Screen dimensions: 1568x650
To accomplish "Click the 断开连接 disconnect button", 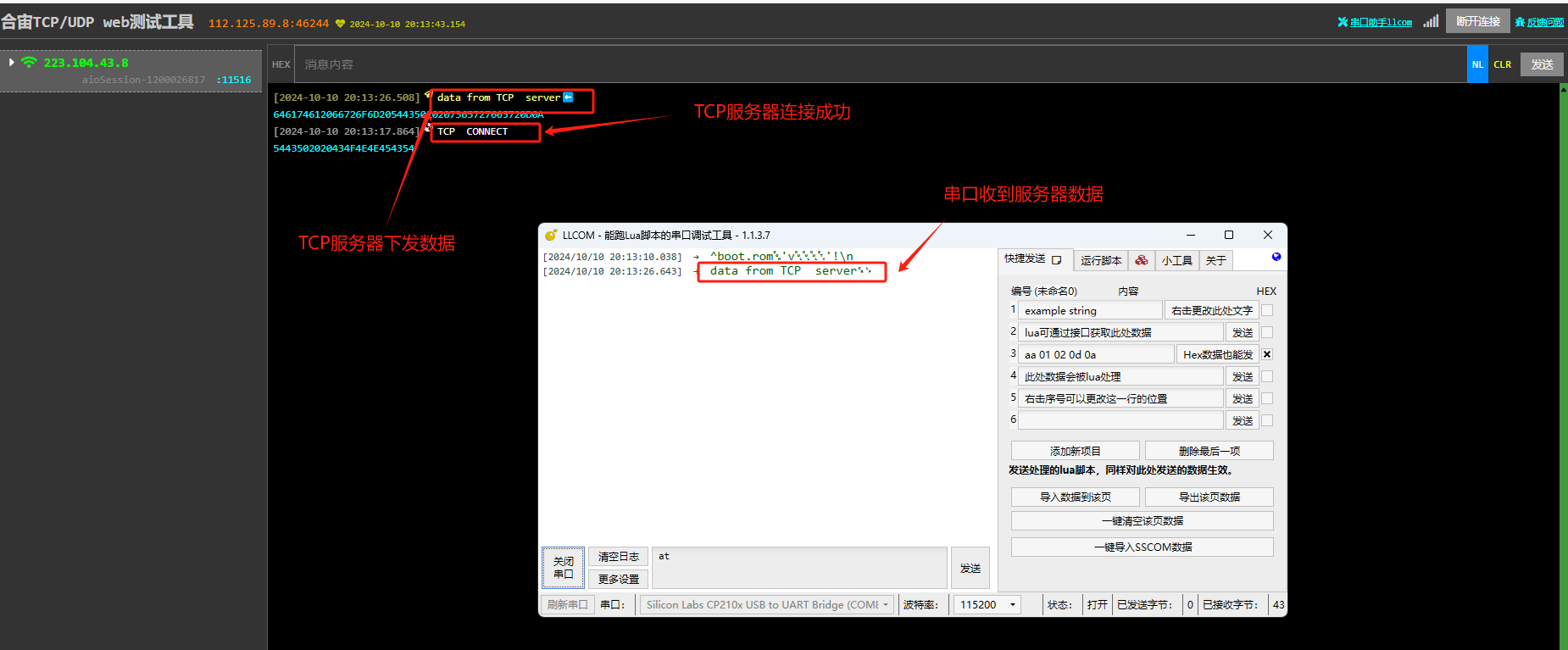I will coord(1478,21).
